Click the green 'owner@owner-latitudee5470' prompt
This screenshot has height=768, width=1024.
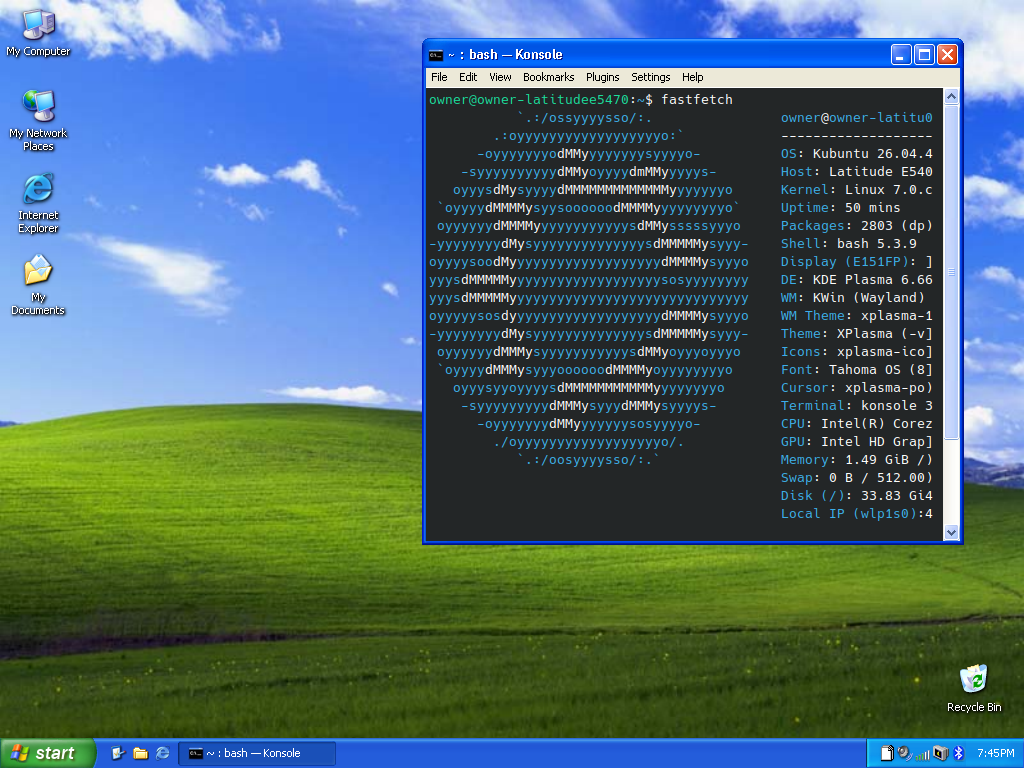point(529,99)
